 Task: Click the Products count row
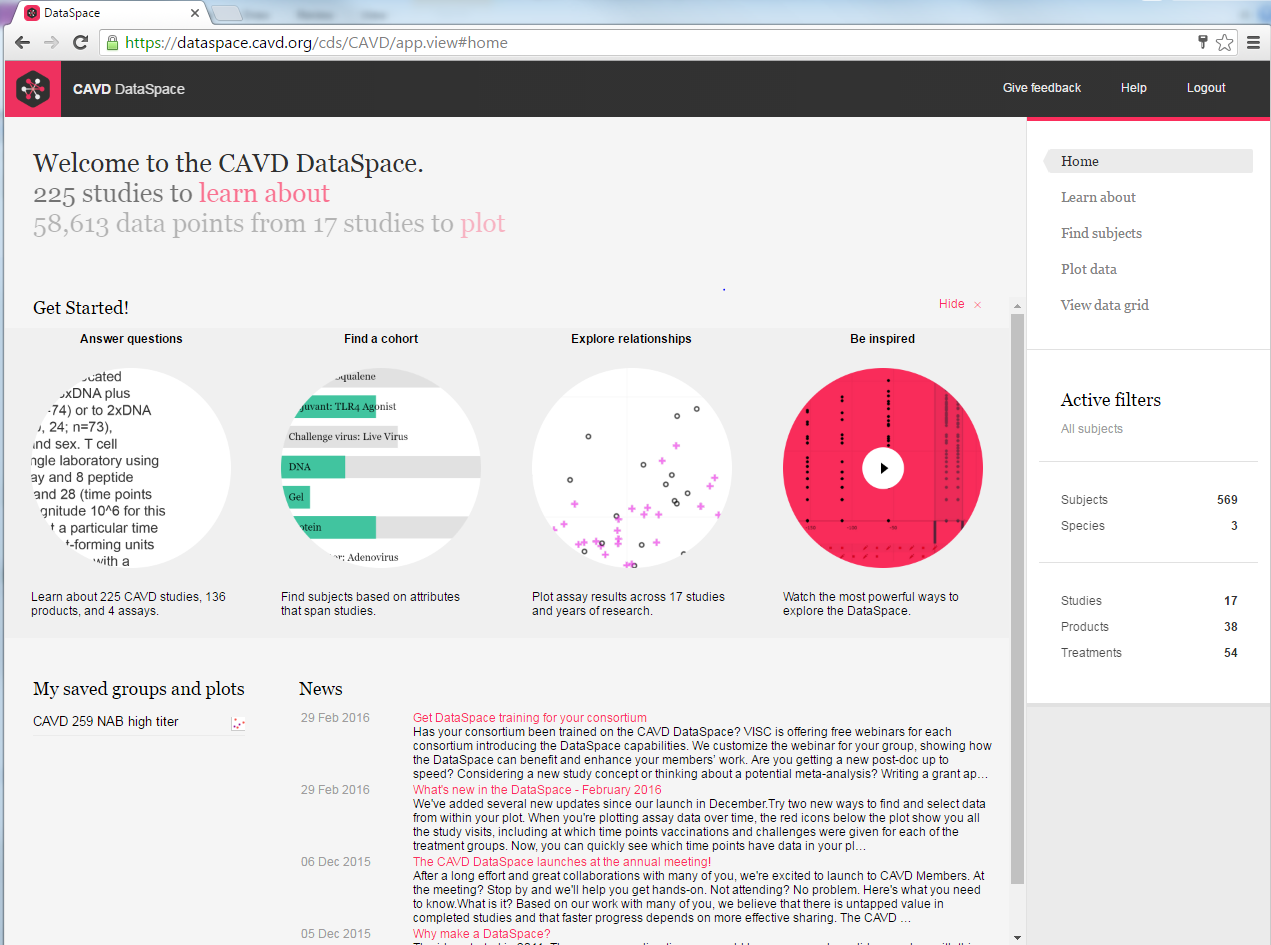[1149, 627]
